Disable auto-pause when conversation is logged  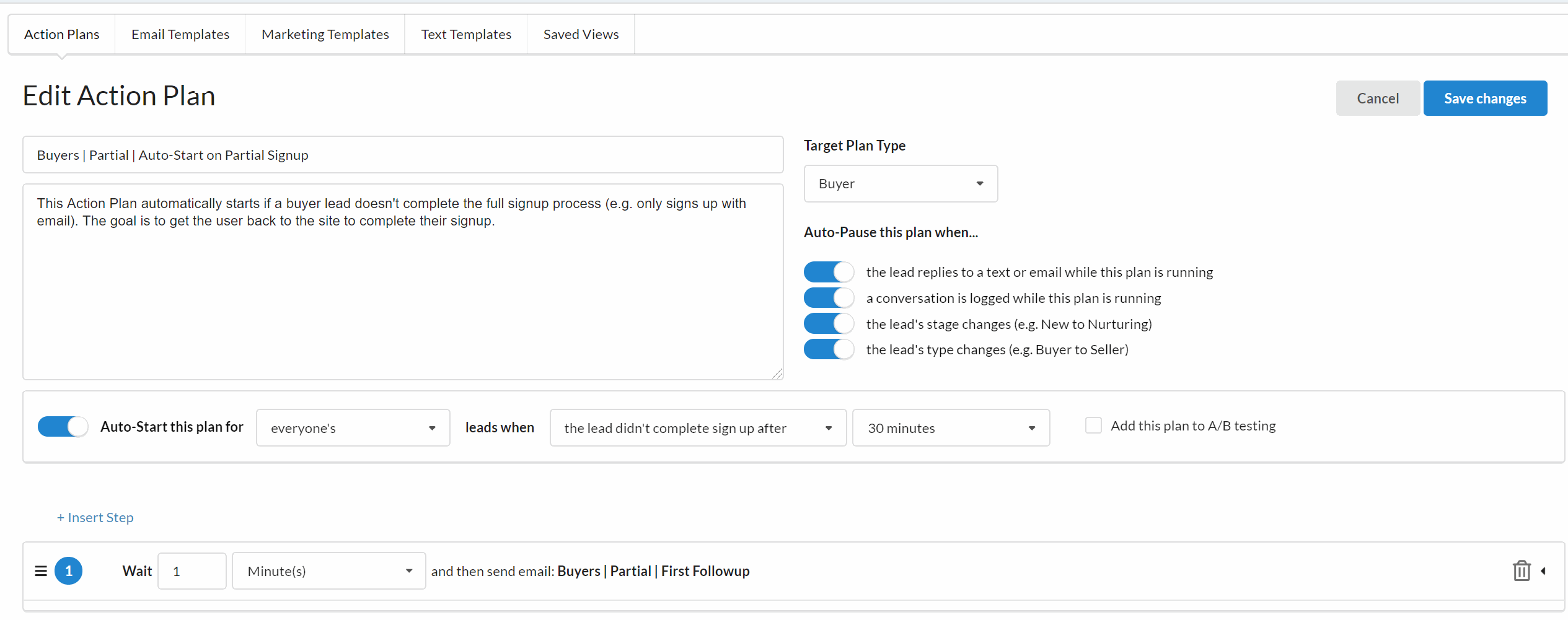(x=829, y=298)
